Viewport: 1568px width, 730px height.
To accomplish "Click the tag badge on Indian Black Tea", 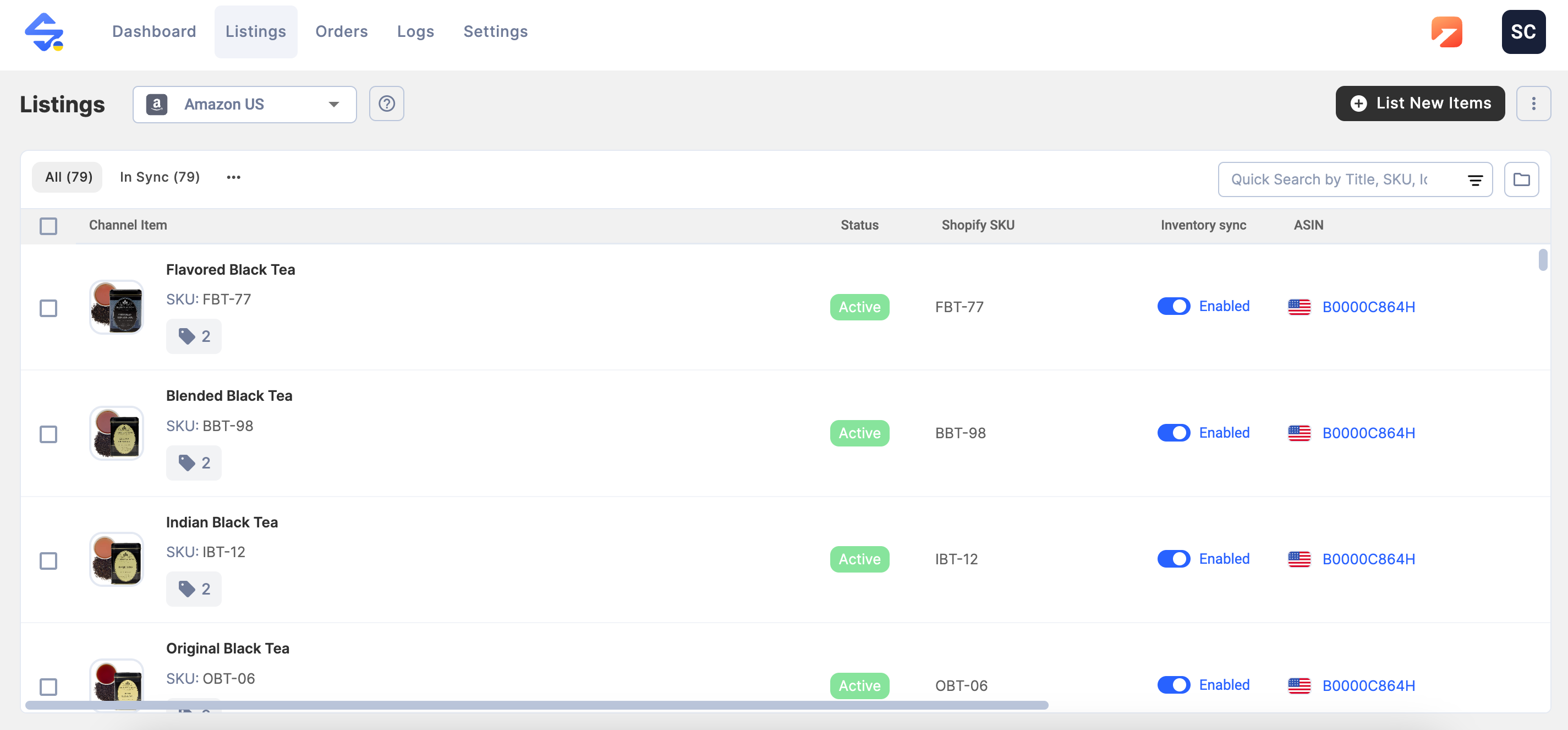I will pos(194,589).
